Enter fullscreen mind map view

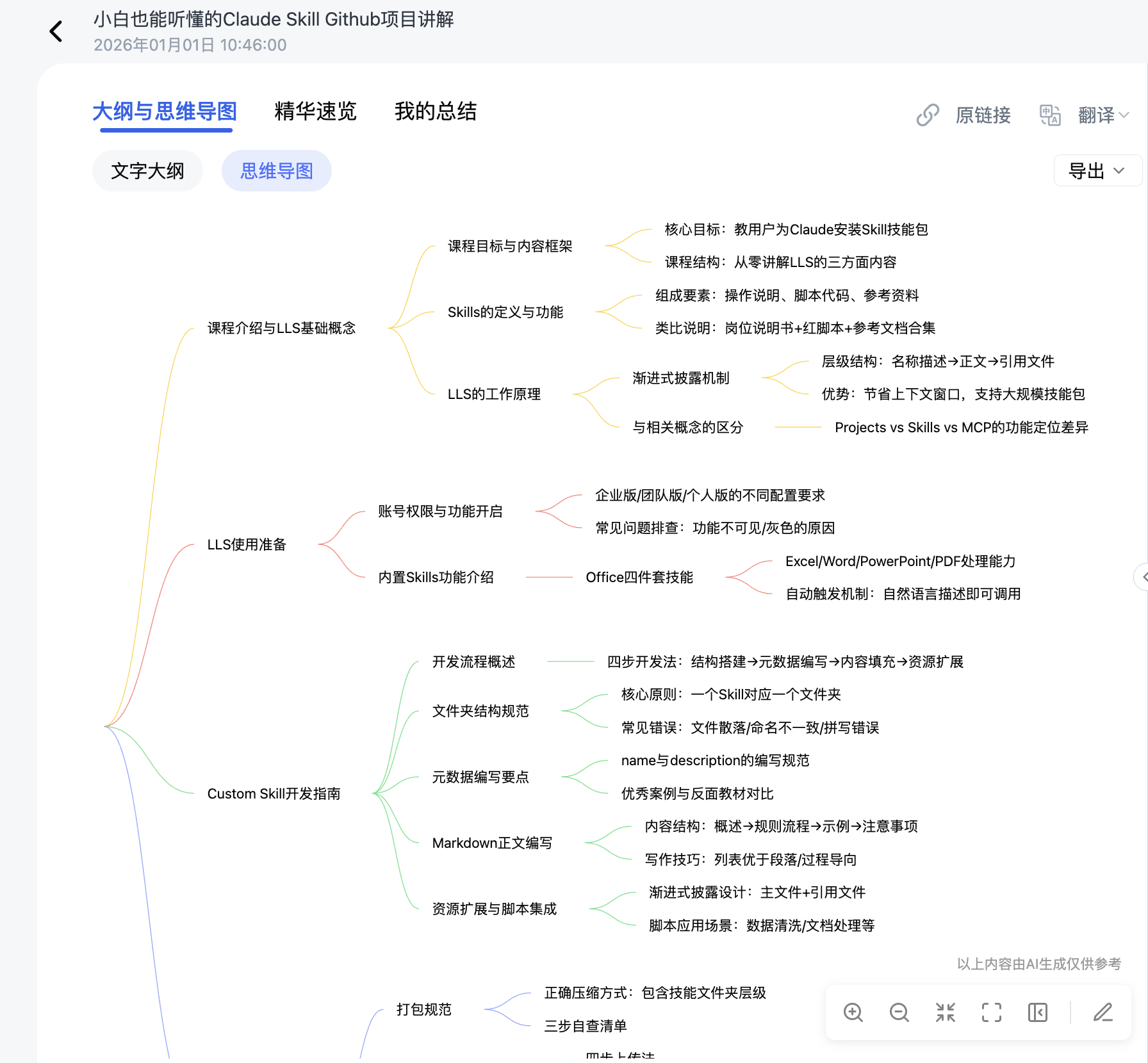991,1012
